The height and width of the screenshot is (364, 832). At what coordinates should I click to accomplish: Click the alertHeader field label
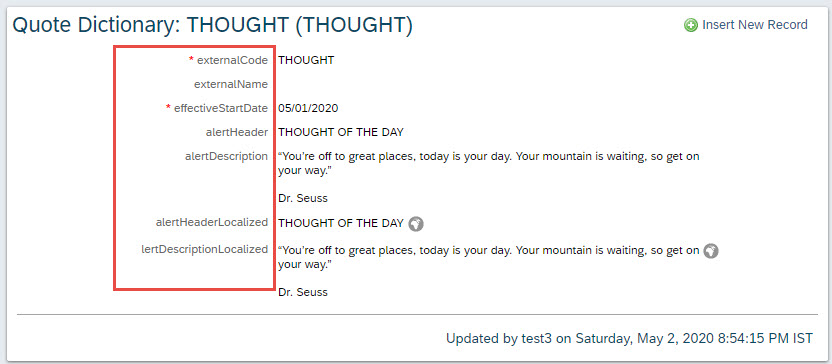(237, 132)
